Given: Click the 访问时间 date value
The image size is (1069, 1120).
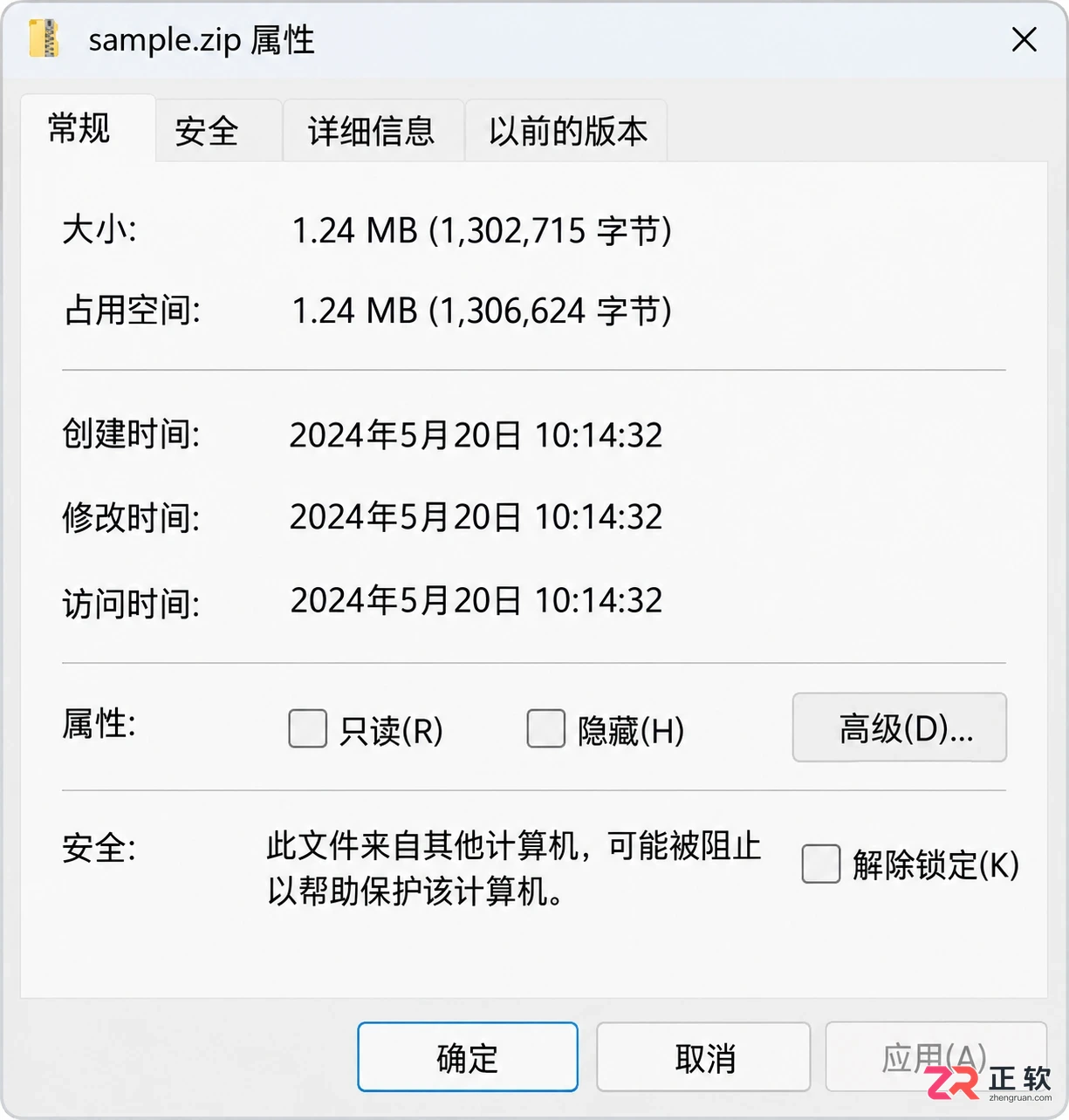Looking at the screenshot, I should coord(476,600).
